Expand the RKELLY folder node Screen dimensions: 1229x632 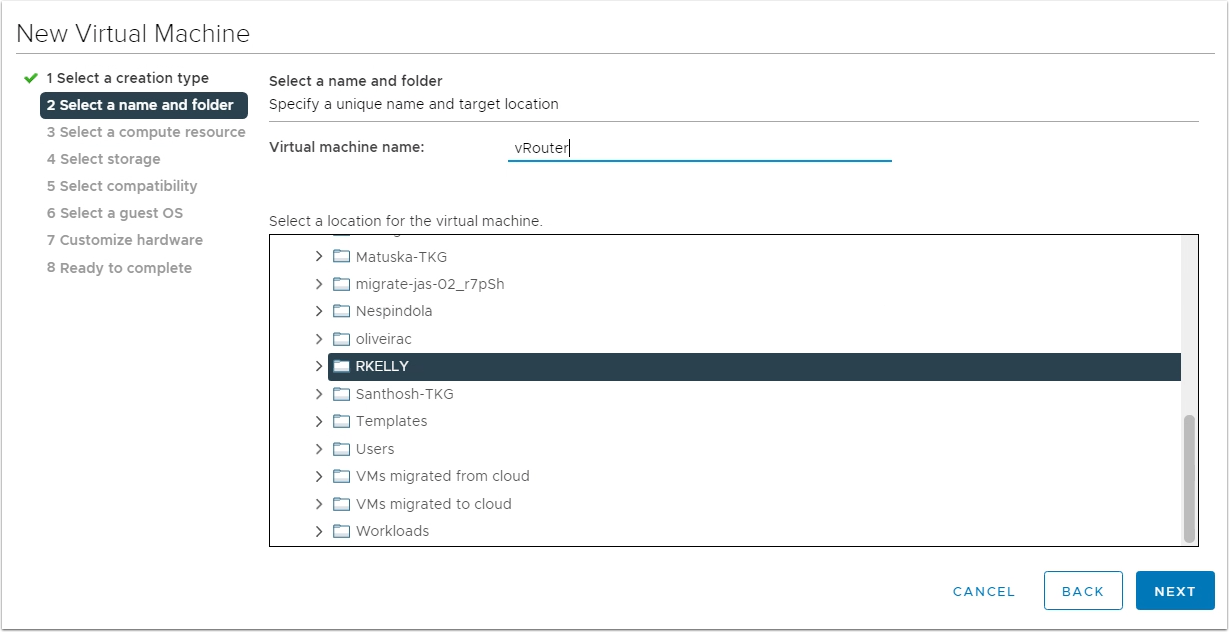319,366
